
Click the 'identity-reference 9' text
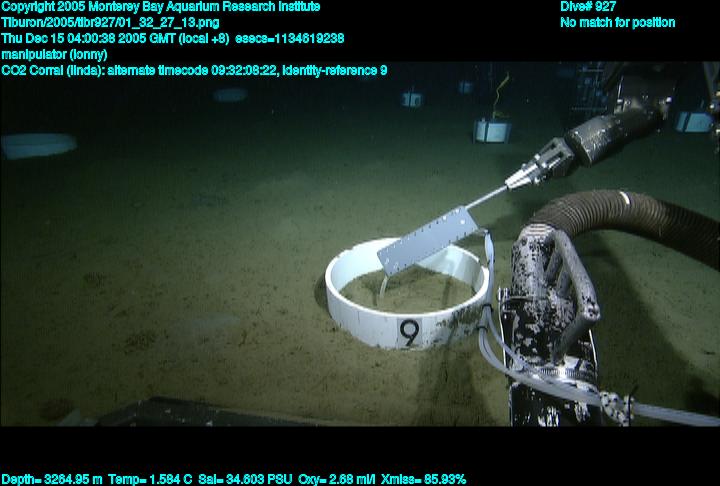click(x=334, y=71)
